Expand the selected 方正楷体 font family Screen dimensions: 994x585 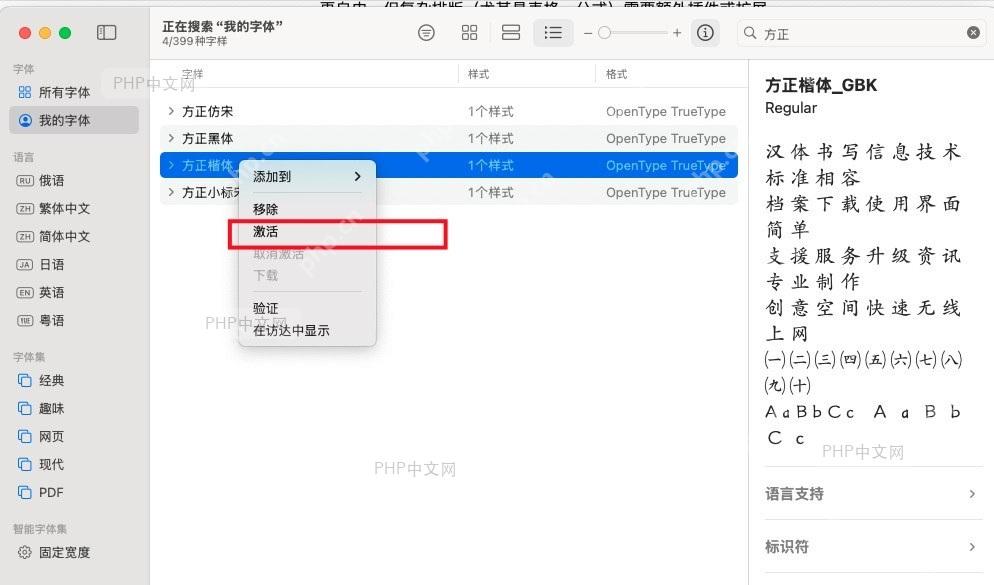[171, 165]
